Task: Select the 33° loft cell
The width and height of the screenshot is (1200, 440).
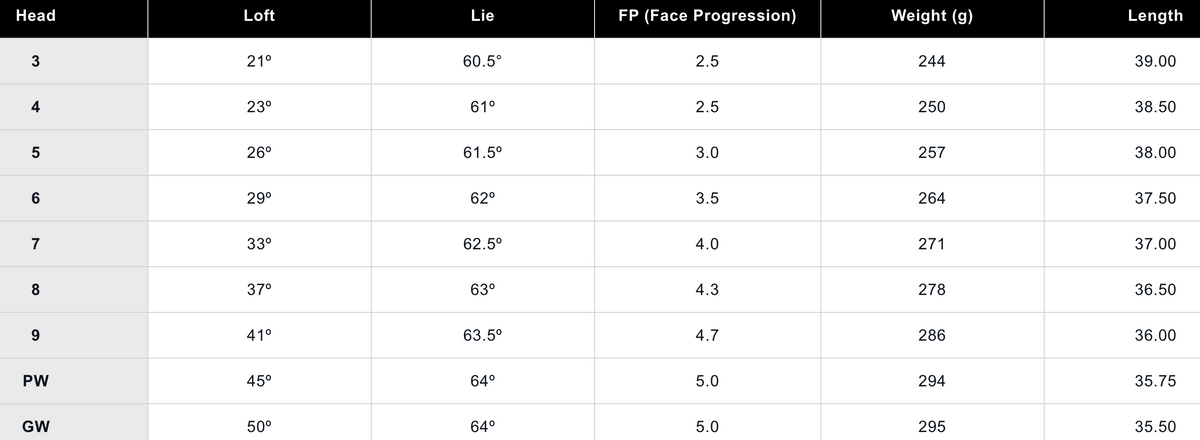Action: (x=259, y=244)
